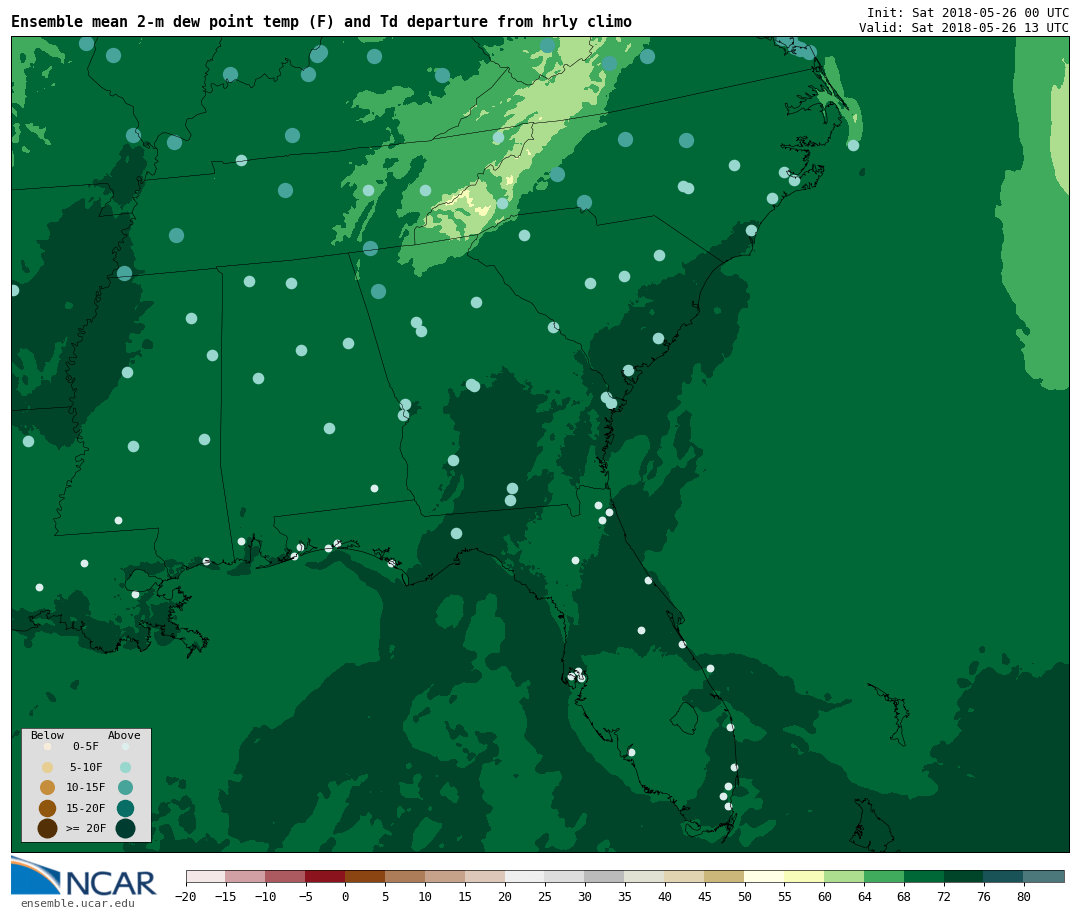Click the Below 15-20F legend circle
This screenshot has width=1080, height=915.
(48, 808)
